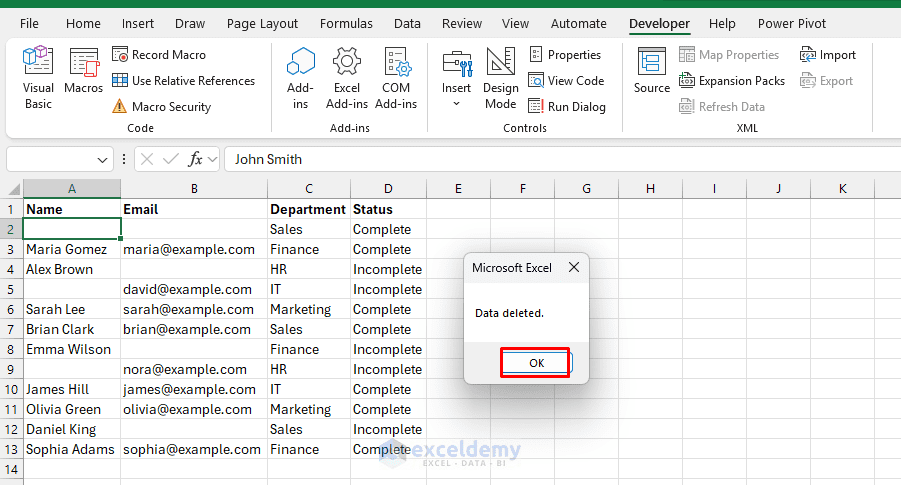The width and height of the screenshot is (901, 485).
Task: Click Run Dialog
Action: (x=567, y=106)
